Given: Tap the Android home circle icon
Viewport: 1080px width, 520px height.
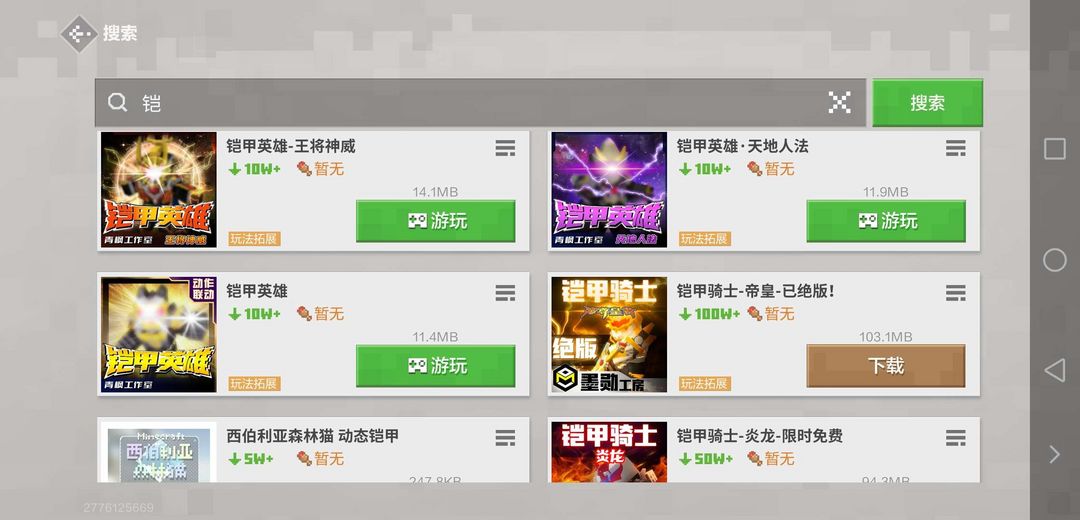Looking at the screenshot, I should pos(1055,260).
